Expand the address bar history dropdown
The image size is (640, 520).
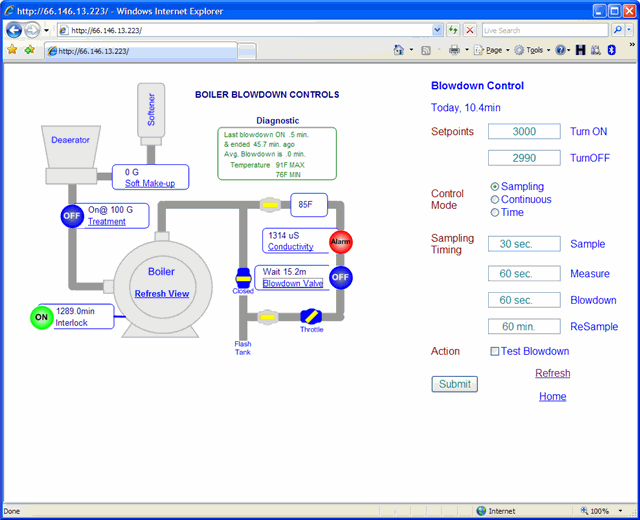pyautogui.click(x=437, y=31)
